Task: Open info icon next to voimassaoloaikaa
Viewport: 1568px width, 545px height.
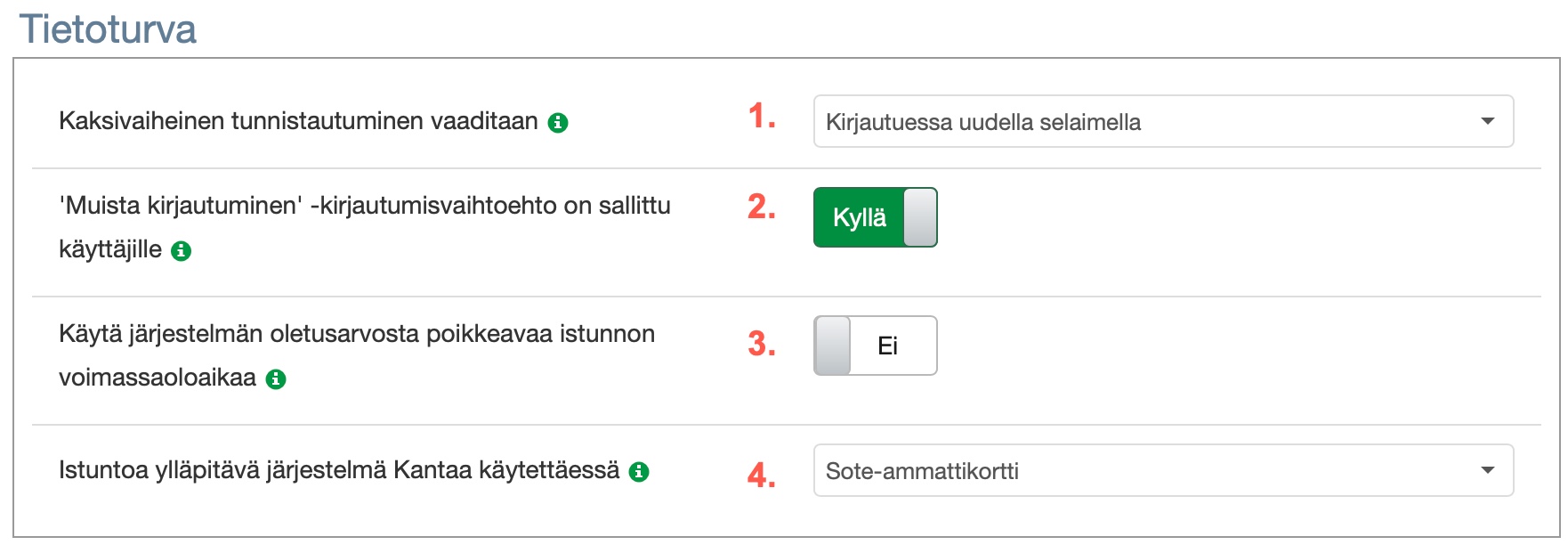Action: (276, 379)
